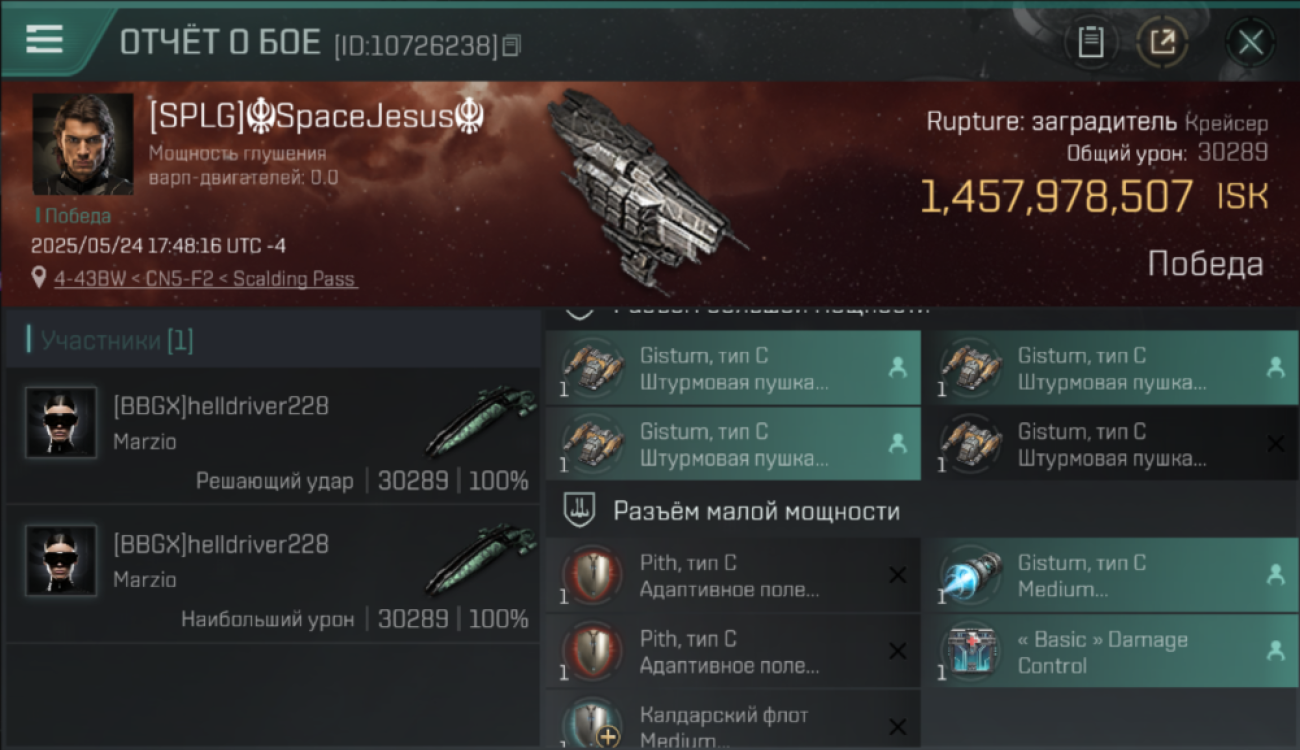Open SpaceJesus pilot portrait
The height and width of the screenshot is (750, 1300).
(x=83, y=145)
